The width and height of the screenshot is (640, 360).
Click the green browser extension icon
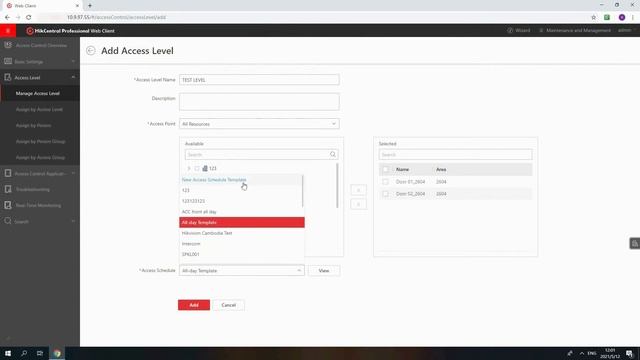pos(607,17)
